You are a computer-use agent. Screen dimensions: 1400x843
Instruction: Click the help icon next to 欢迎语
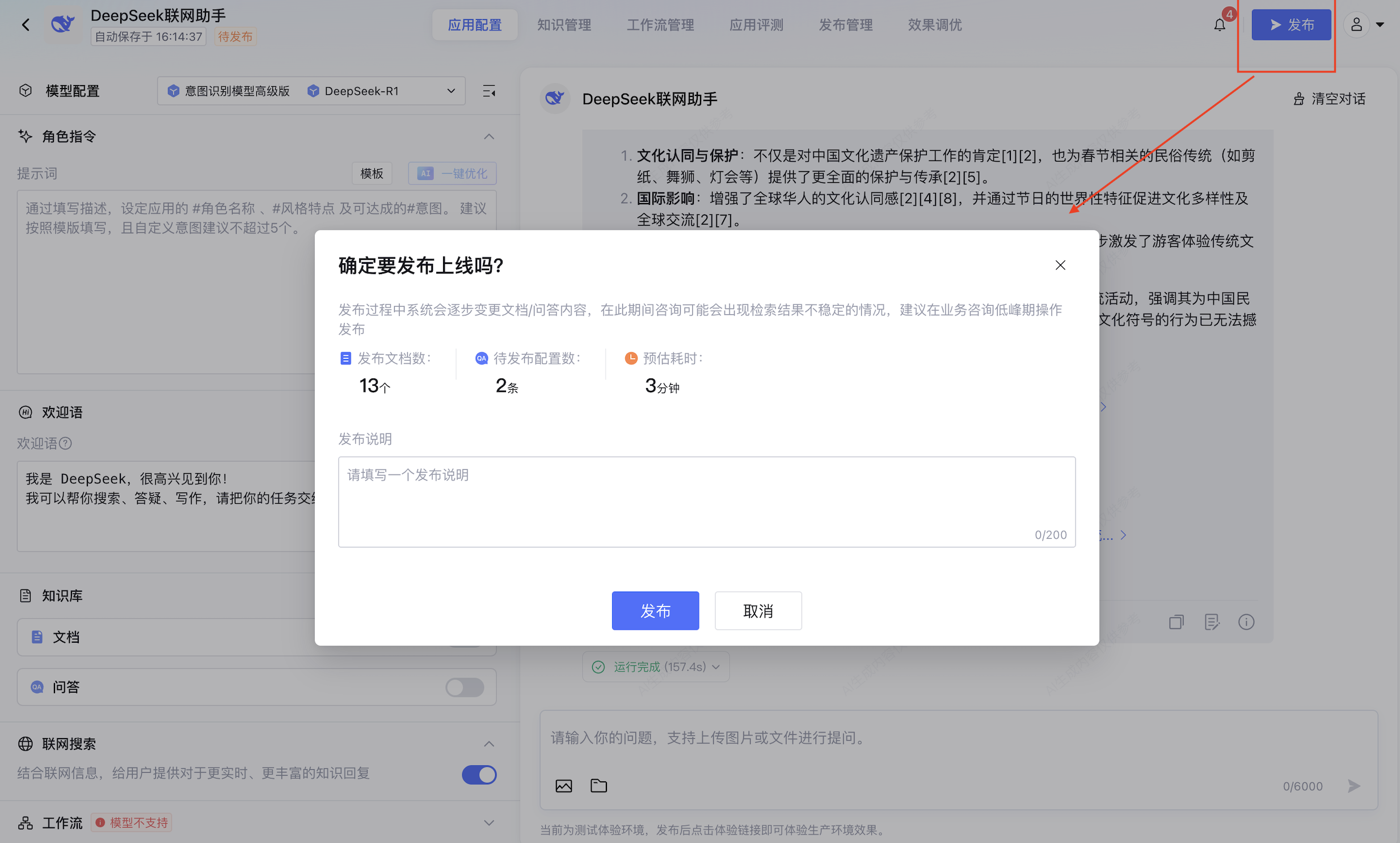(65, 443)
